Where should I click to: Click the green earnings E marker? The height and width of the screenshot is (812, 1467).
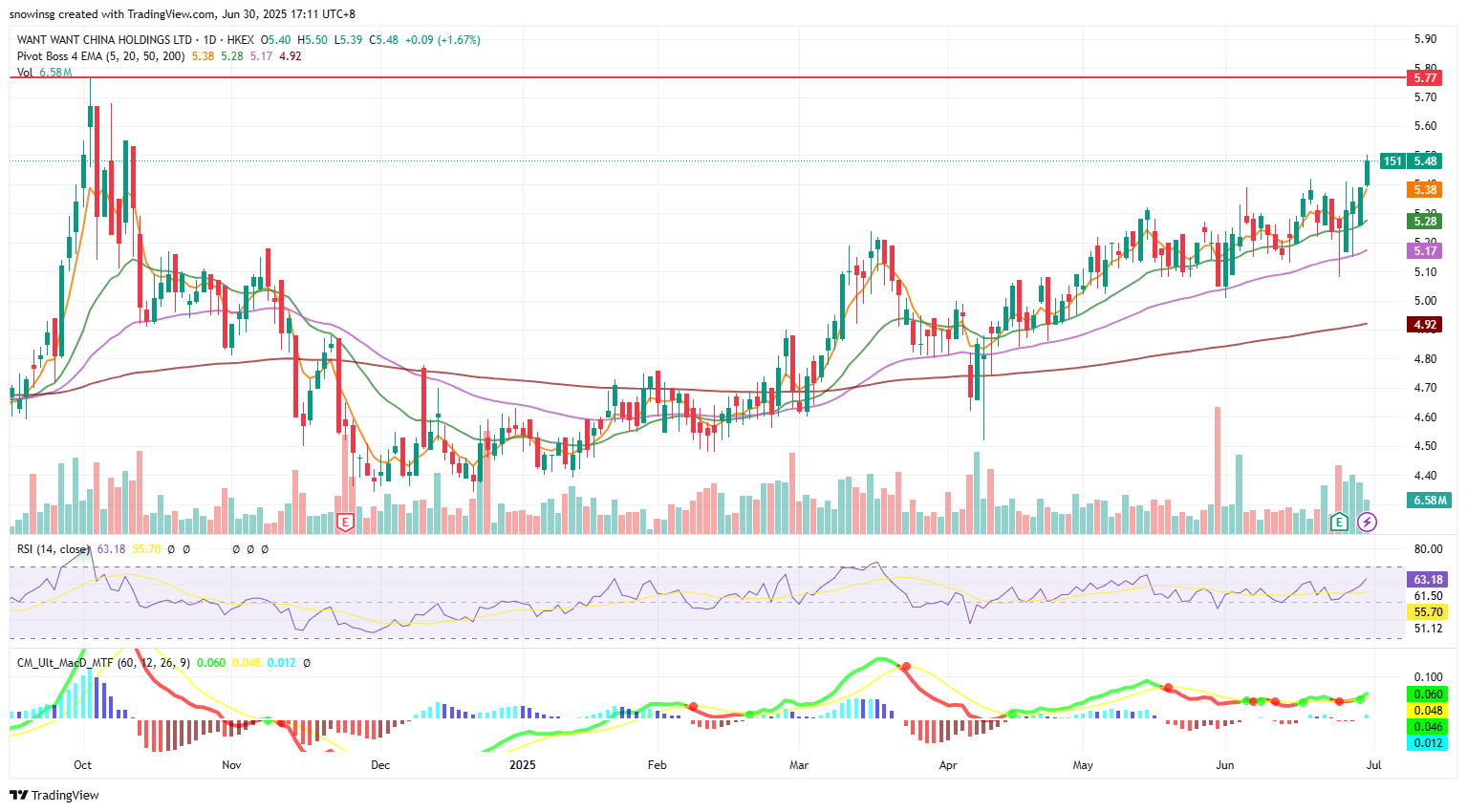pos(1339,522)
